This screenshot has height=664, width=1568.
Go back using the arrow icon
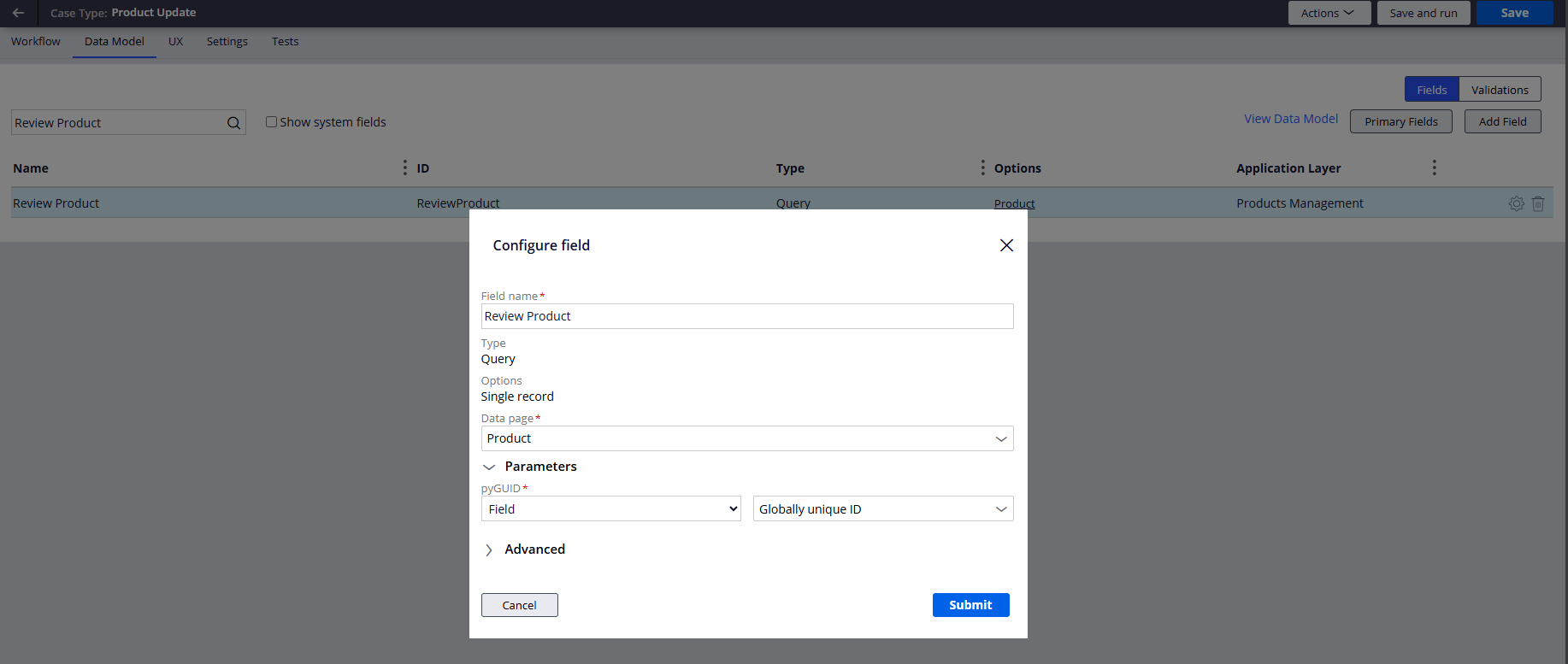(x=18, y=13)
